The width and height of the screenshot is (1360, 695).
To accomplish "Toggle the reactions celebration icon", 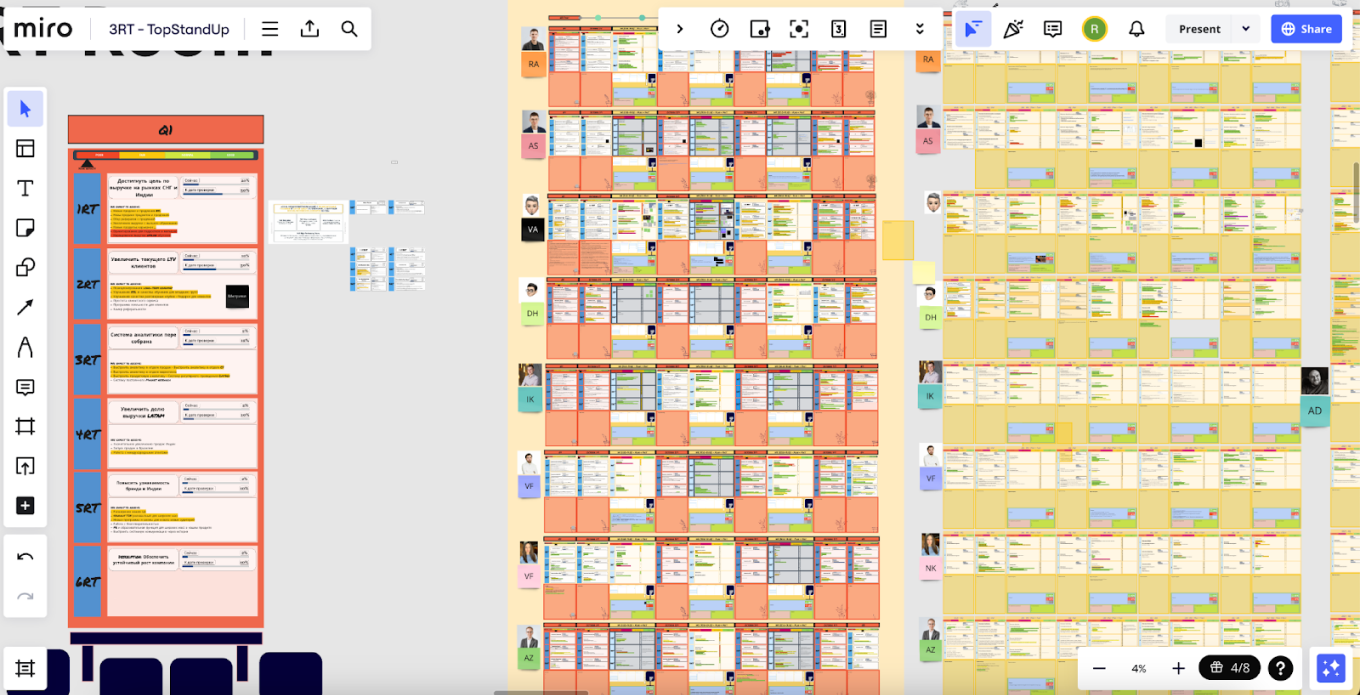I will click(1013, 29).
